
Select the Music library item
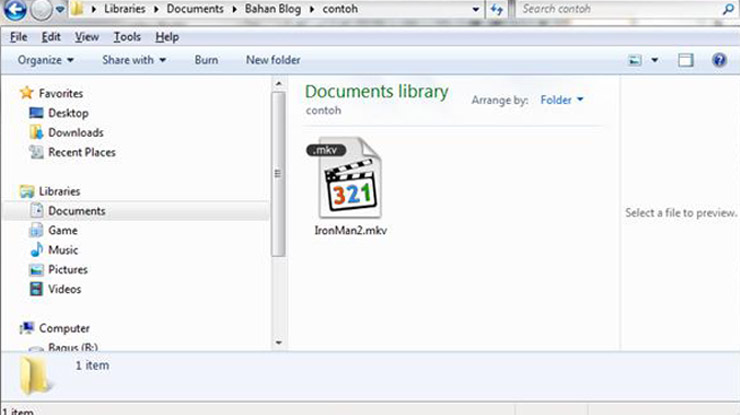pos(63,250)
